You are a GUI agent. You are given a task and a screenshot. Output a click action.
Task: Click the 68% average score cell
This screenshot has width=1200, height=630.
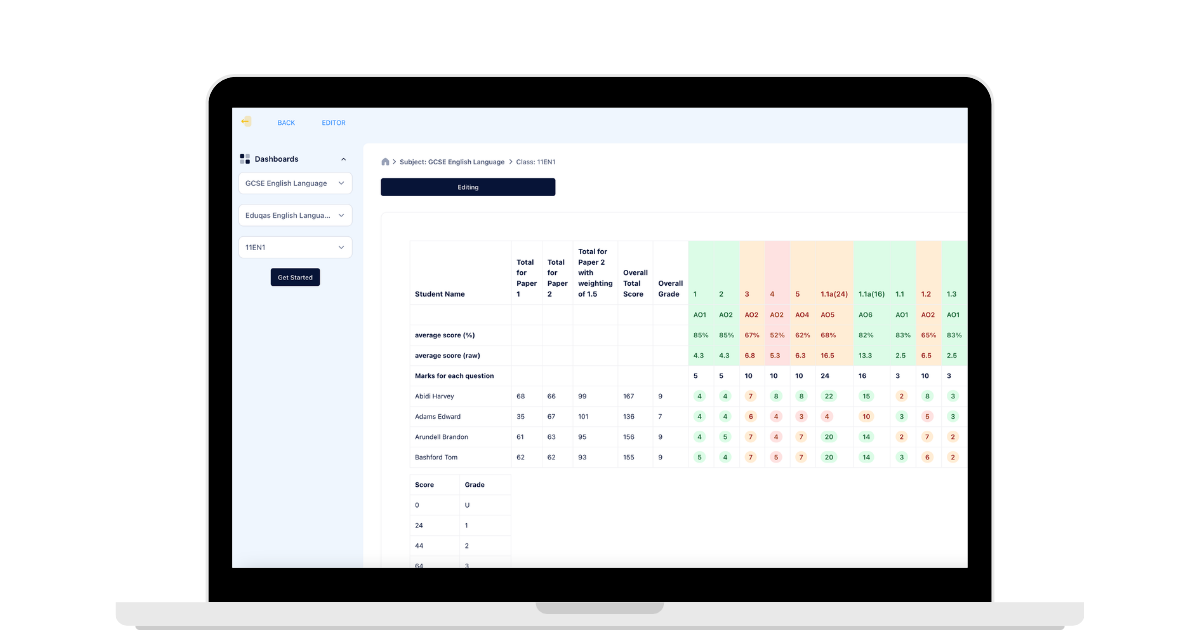point(827,335)
